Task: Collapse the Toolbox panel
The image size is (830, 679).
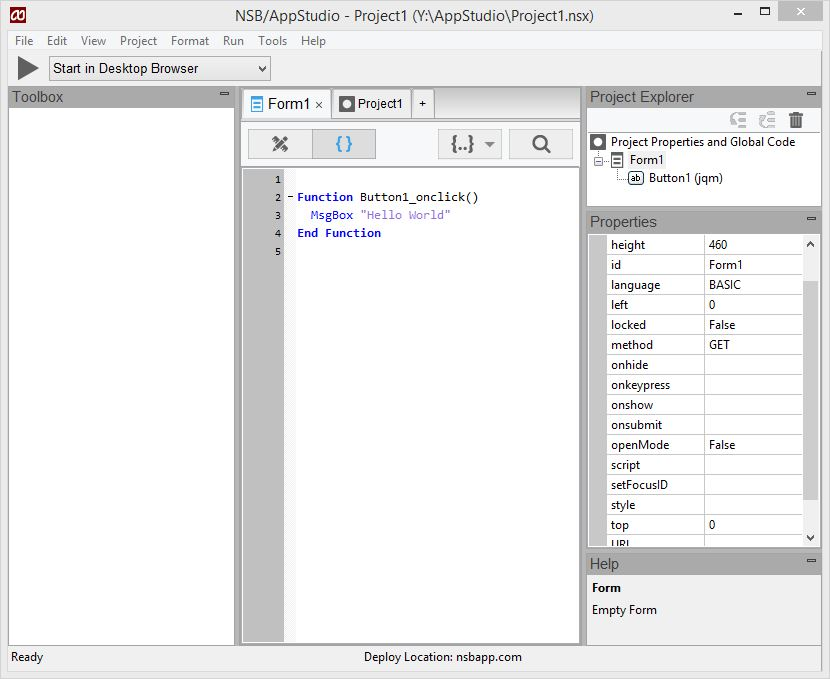Action: 224,94
